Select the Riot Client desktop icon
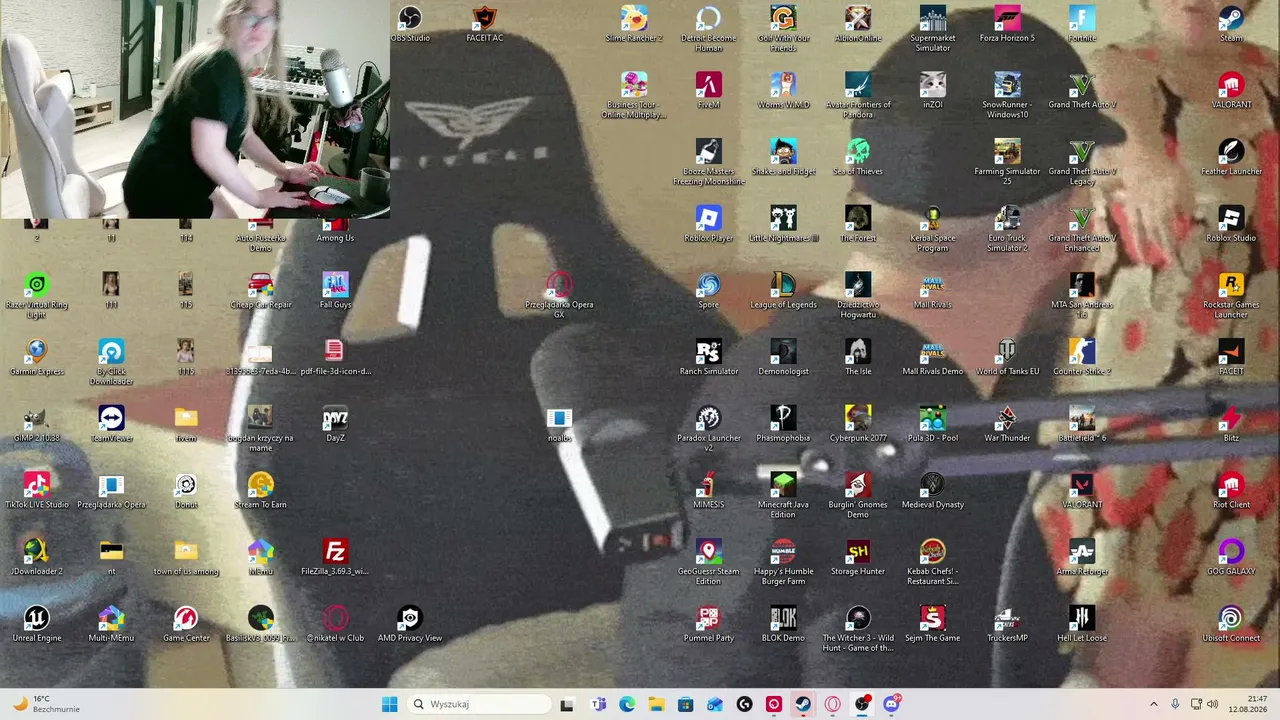This screenshot has height=720, width=1280. pos(1231,490)
